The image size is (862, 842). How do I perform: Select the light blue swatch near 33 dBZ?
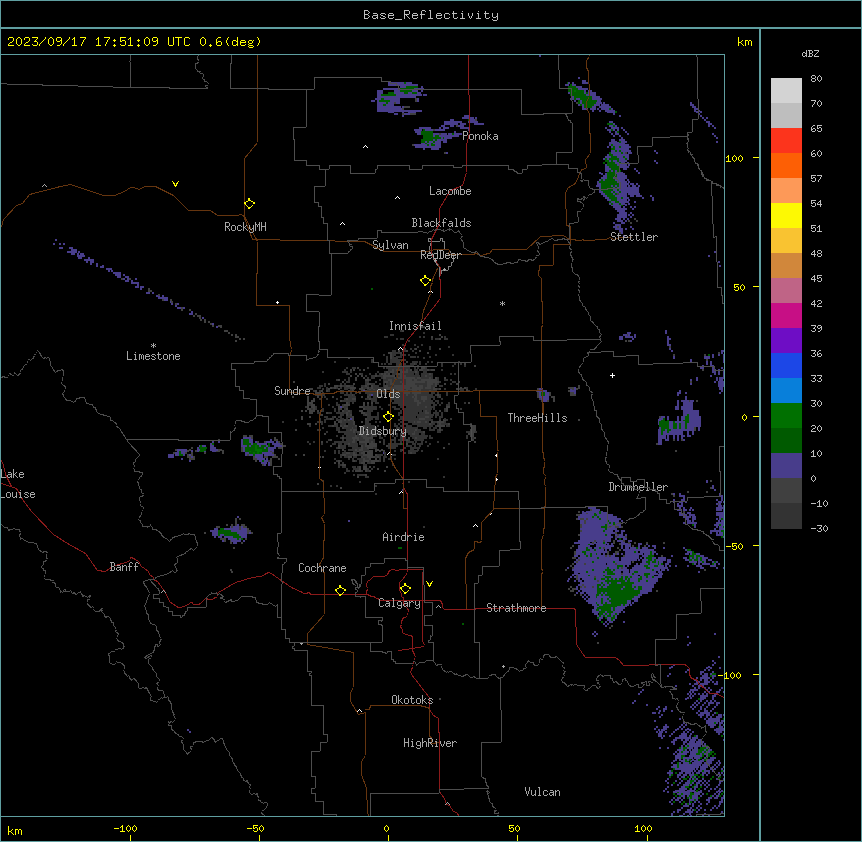pyautogui.click(x=786, y=390)
